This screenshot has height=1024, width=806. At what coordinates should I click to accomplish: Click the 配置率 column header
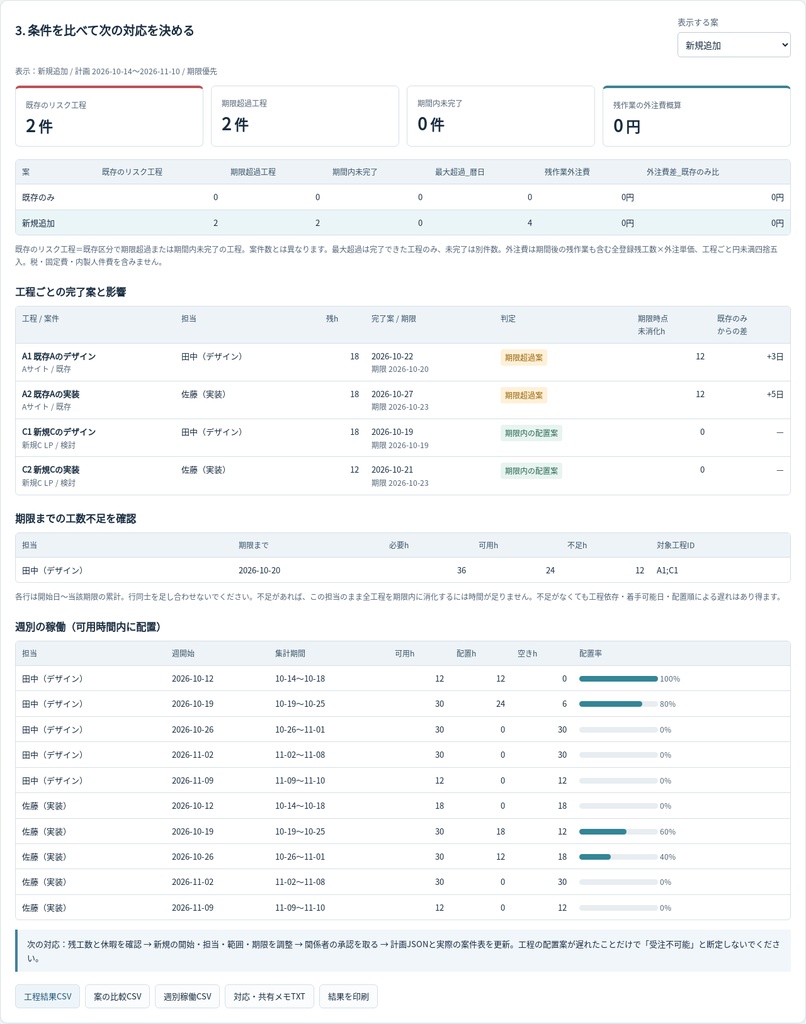point(590,653)
